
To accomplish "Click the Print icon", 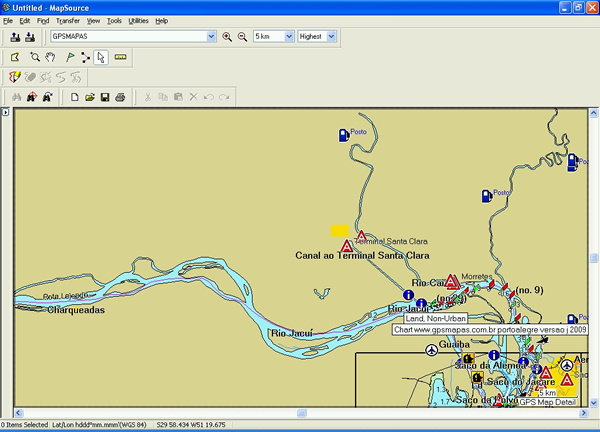I will [x=120, y=97].
